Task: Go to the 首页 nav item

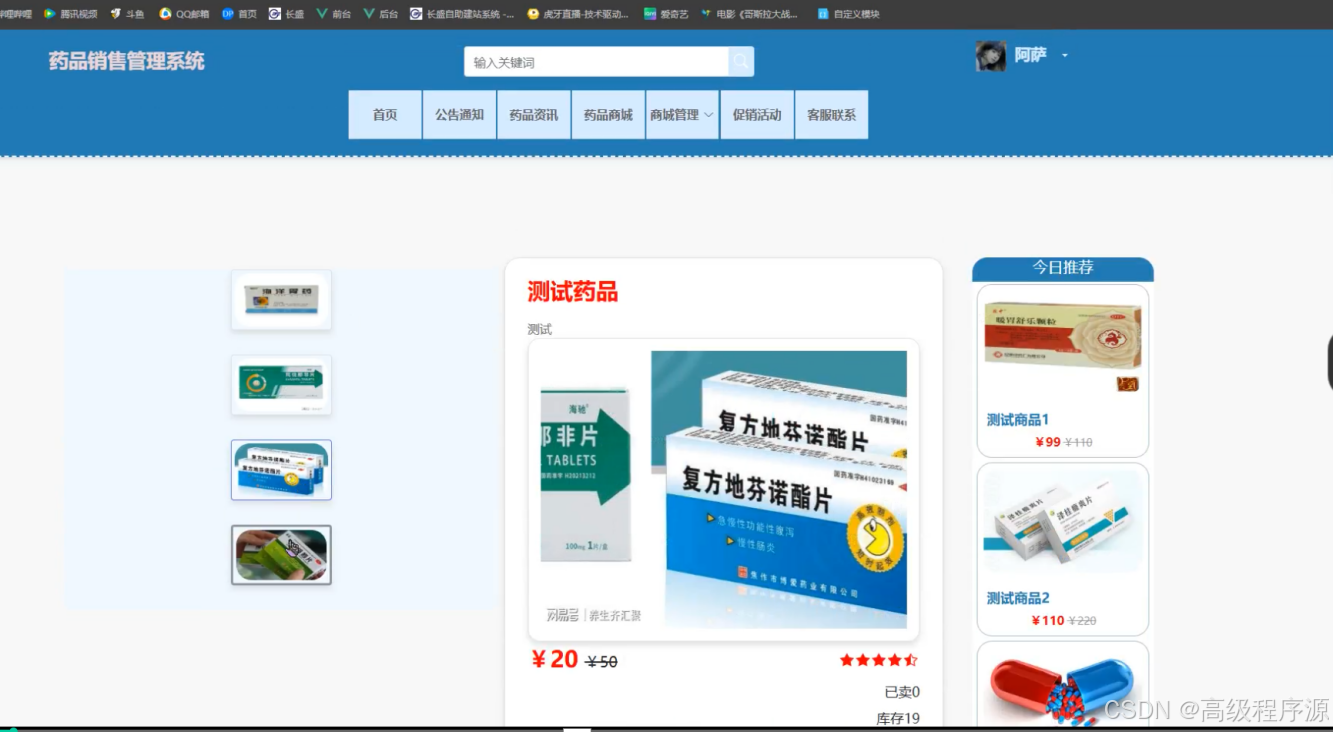Action: click(385, 115)
